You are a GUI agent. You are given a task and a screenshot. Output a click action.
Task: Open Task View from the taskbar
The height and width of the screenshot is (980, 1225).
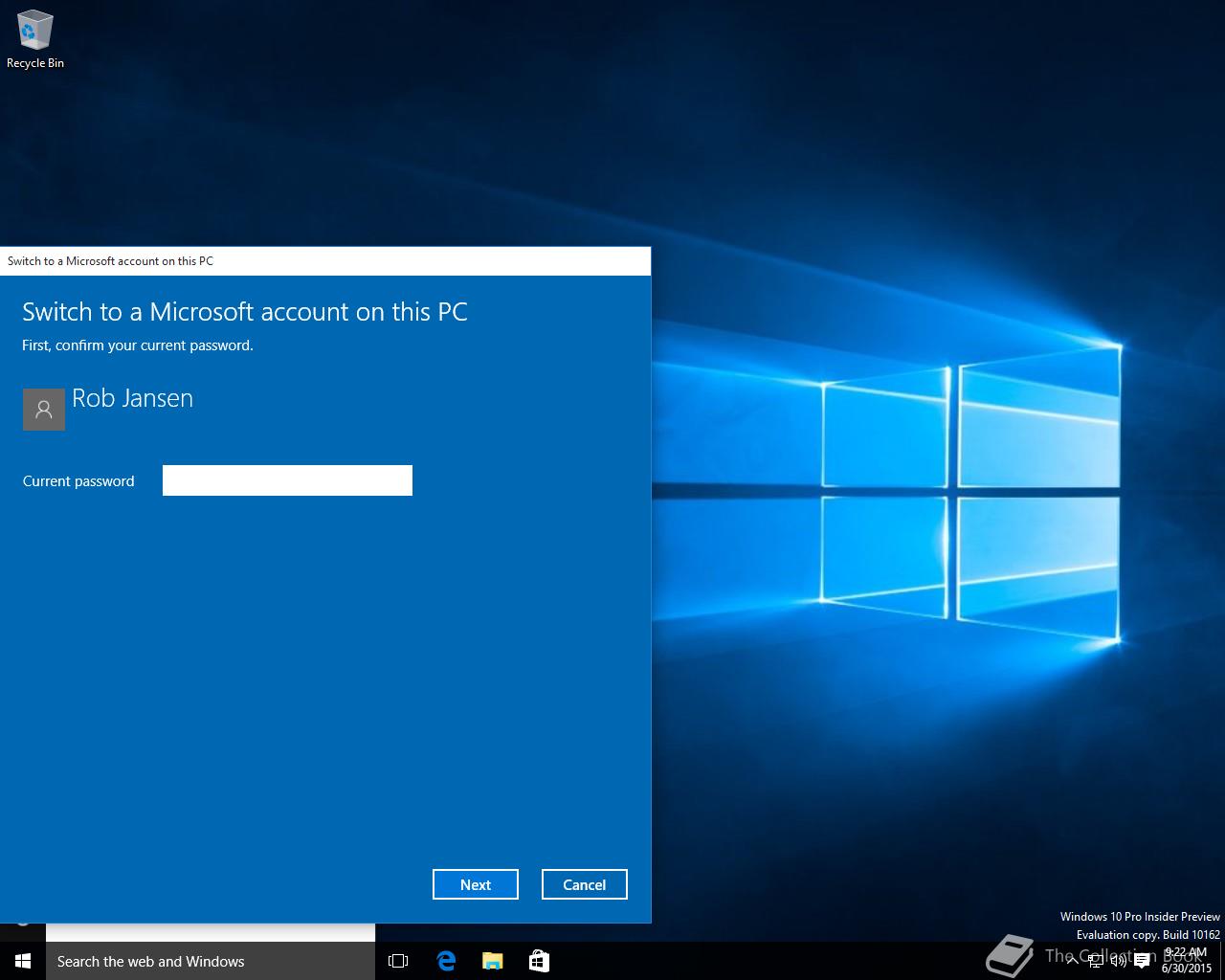398,961
